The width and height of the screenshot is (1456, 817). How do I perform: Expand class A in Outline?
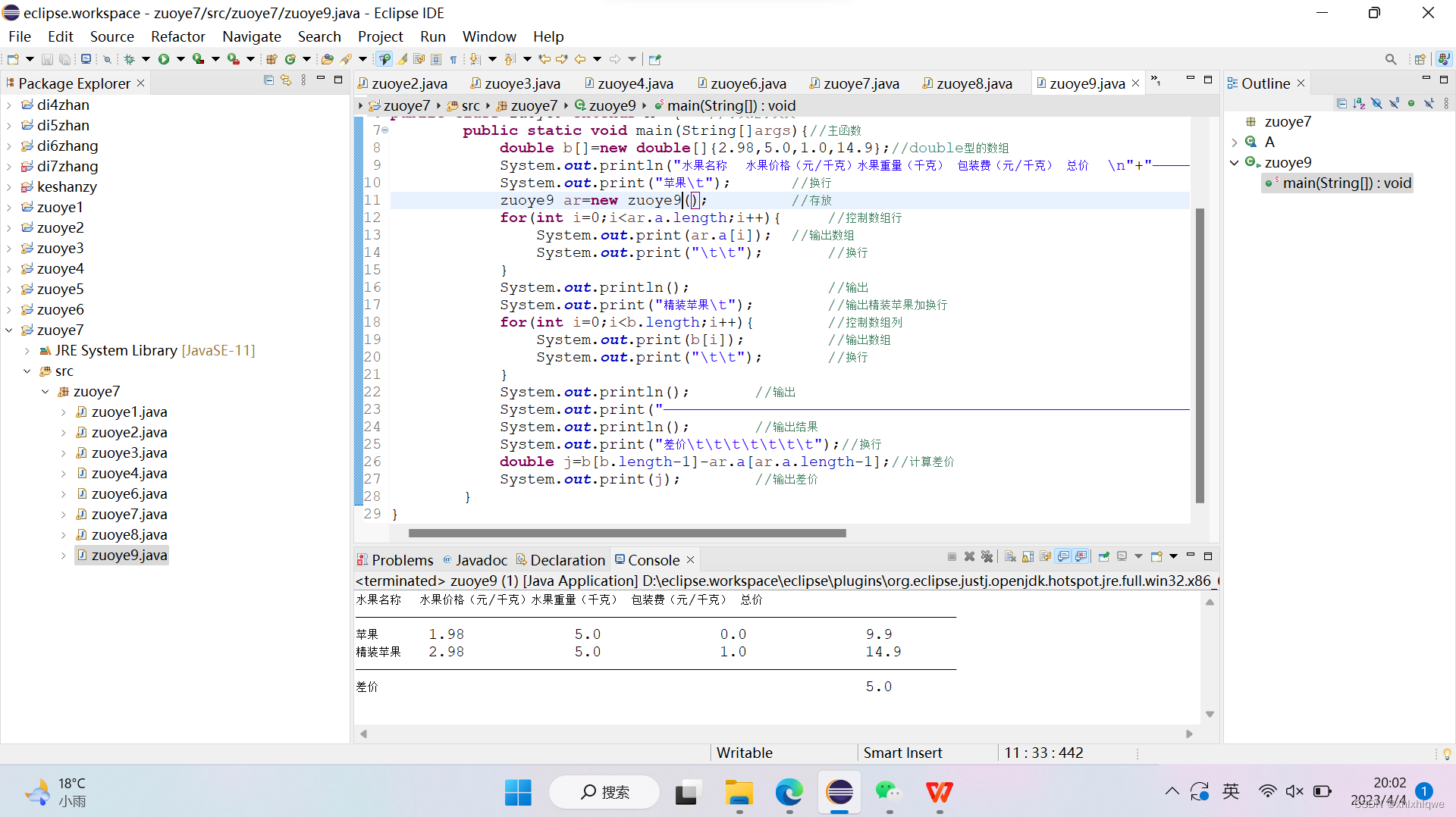point(1235,142)
